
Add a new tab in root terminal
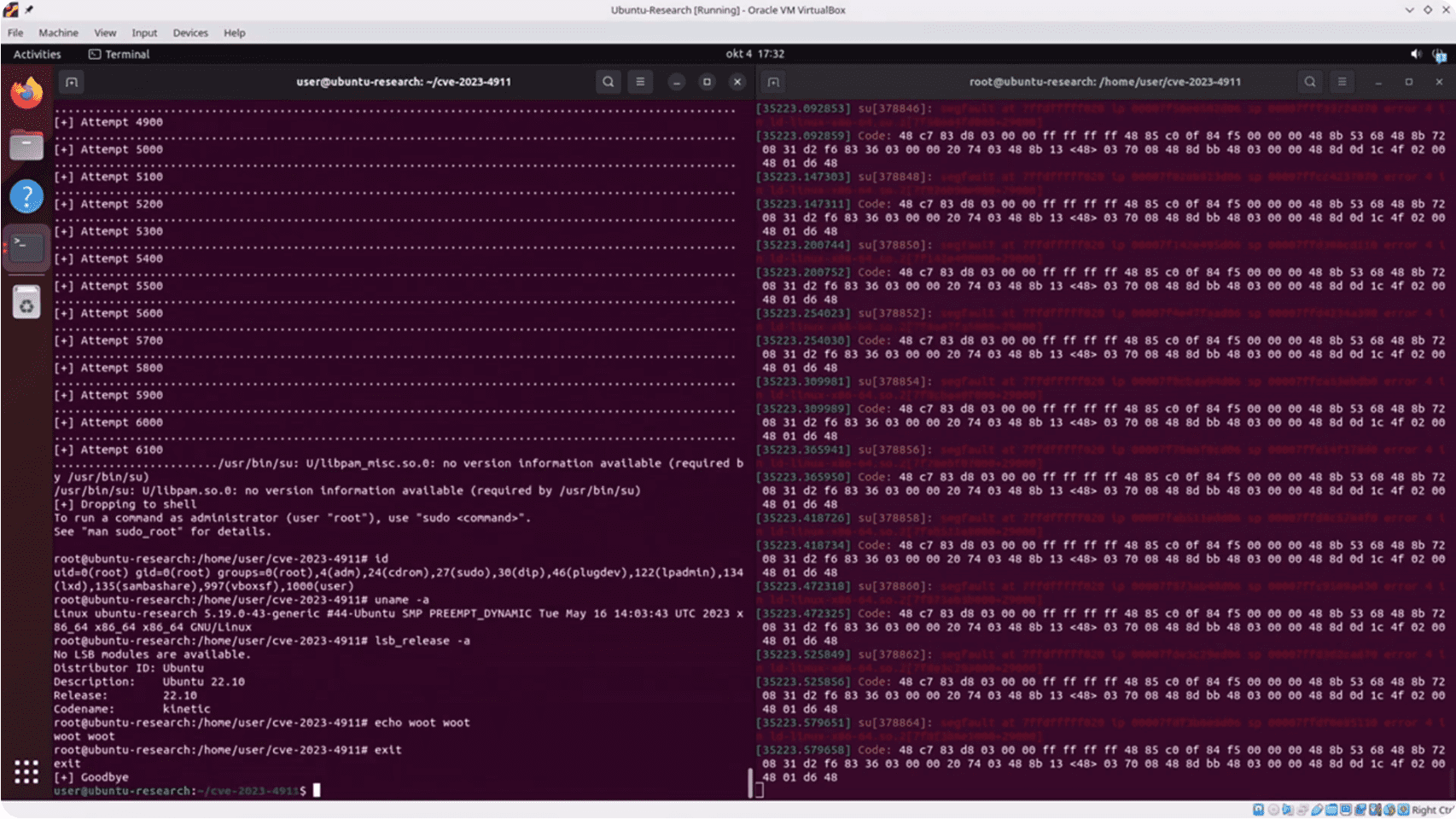773,82
